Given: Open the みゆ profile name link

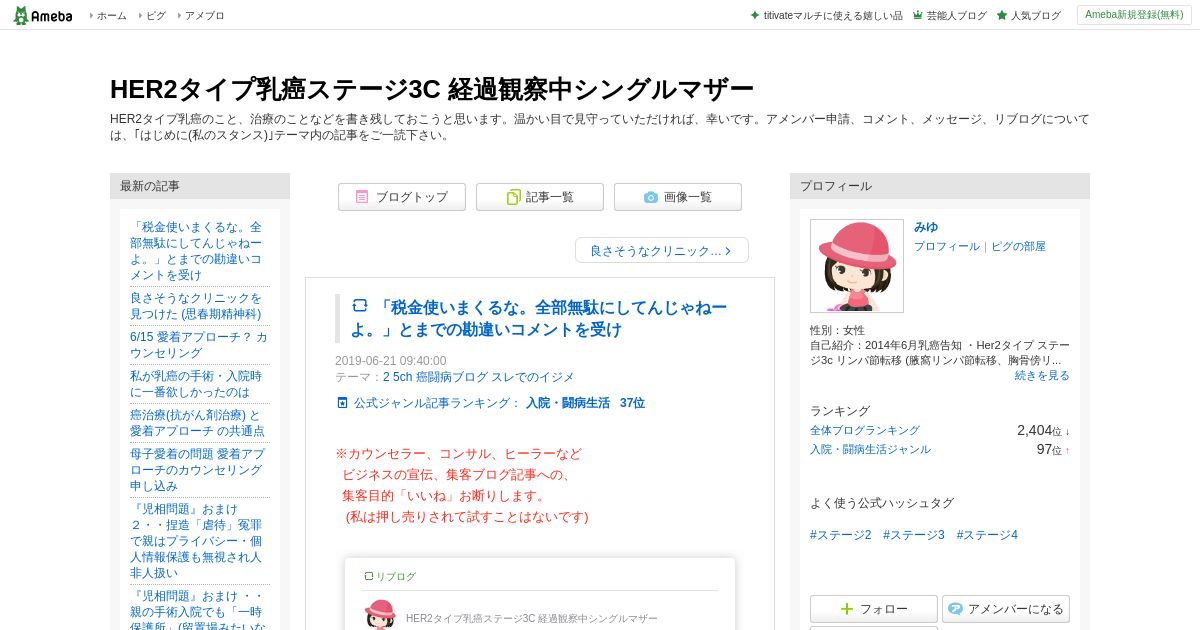Looking at the screenshot, I should (926, 227).
